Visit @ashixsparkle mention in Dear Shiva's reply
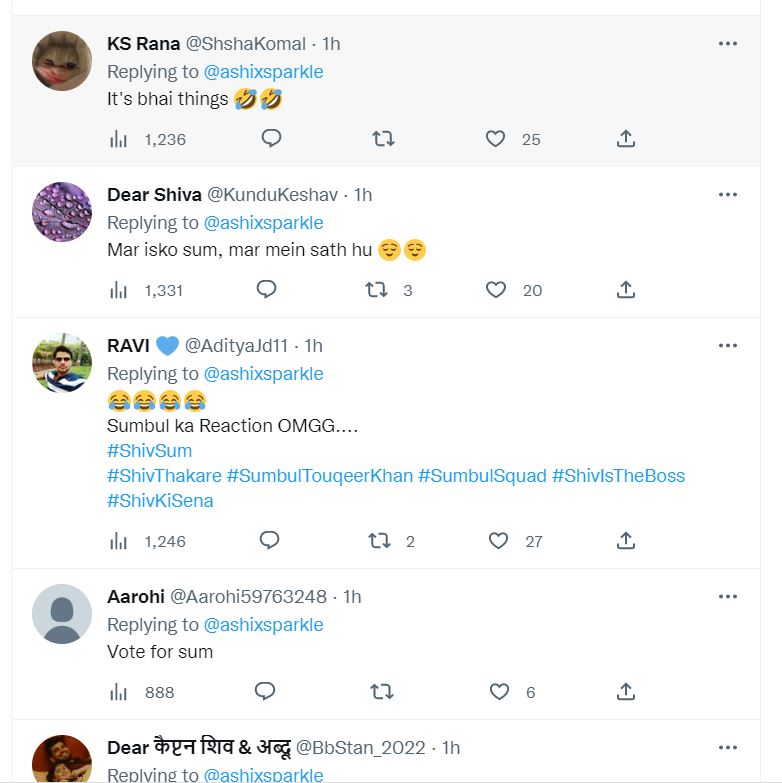The width and height of the screenshot is (782, 783). (263, 223)
